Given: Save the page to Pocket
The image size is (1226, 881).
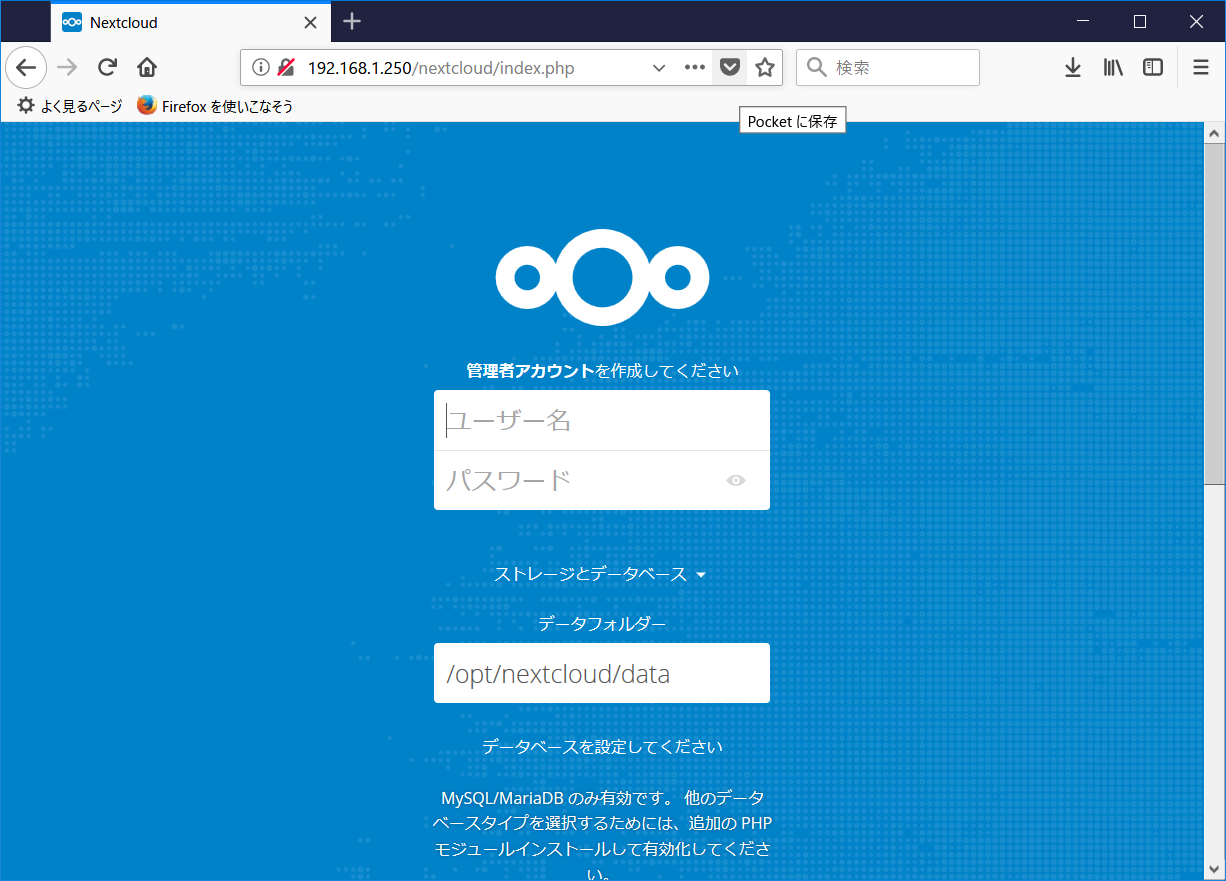Looking at the screenshot, I should [x=729, y=67].
